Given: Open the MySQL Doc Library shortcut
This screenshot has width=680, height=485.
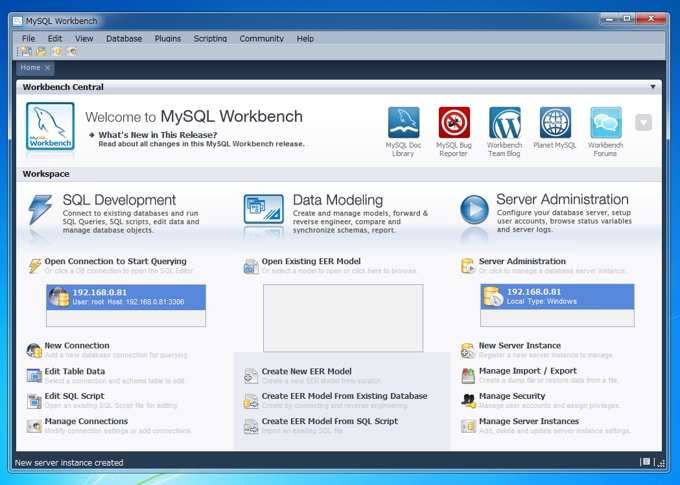Looking at the screenshot, I should [x=403, y=123].
